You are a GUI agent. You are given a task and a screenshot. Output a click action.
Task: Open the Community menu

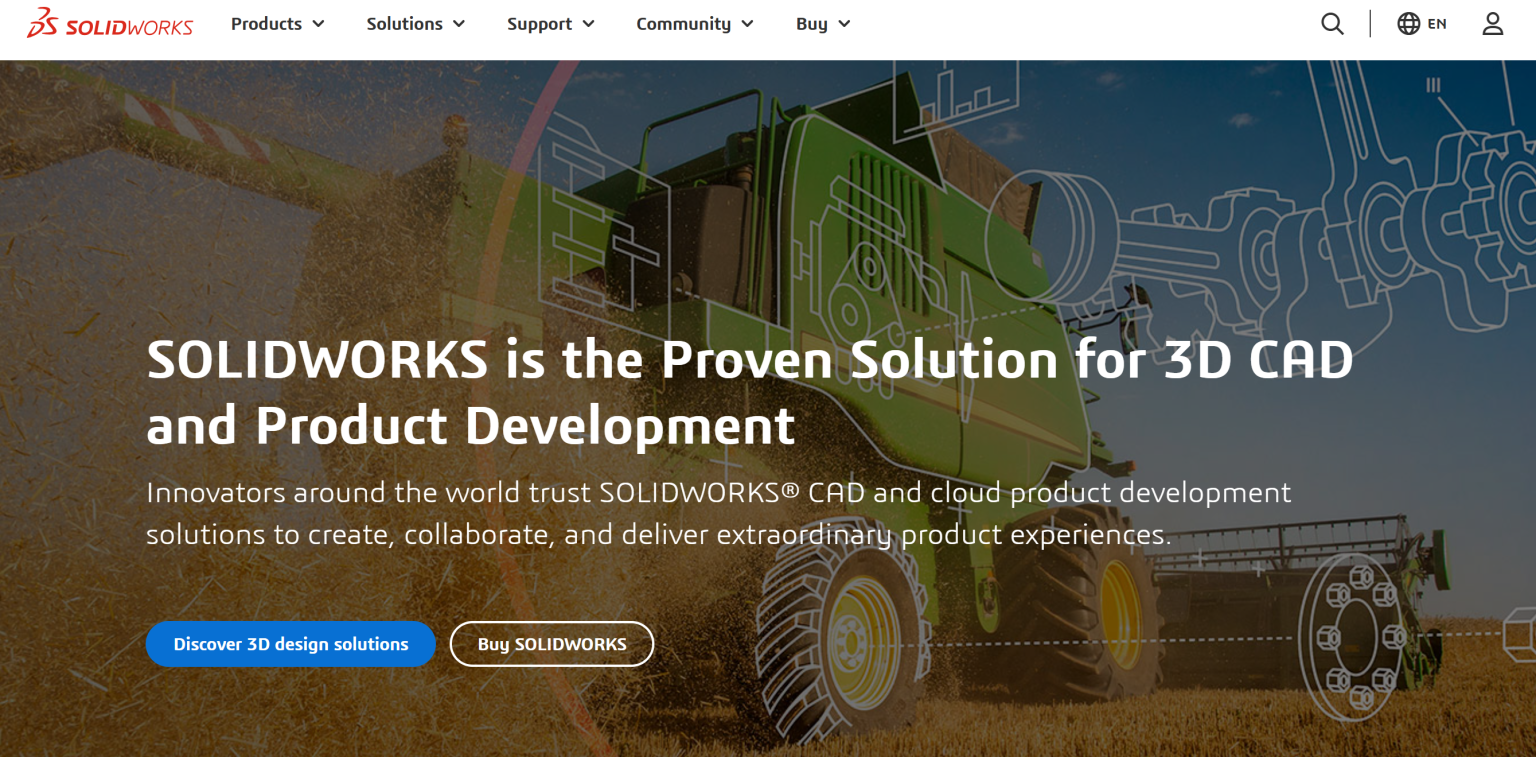coord(683,24)
